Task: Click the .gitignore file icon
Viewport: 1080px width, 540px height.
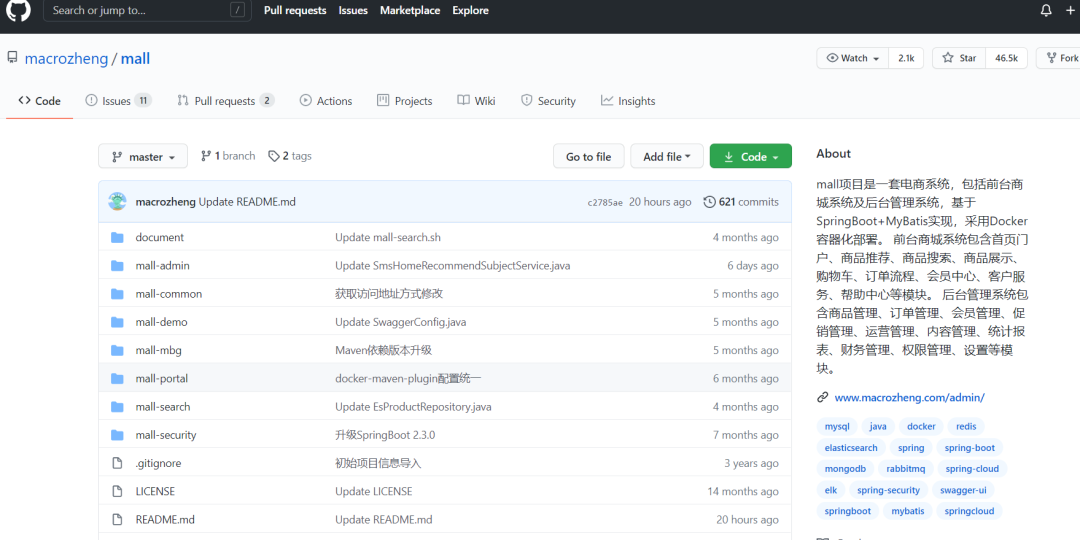Action: pos(117,464)
